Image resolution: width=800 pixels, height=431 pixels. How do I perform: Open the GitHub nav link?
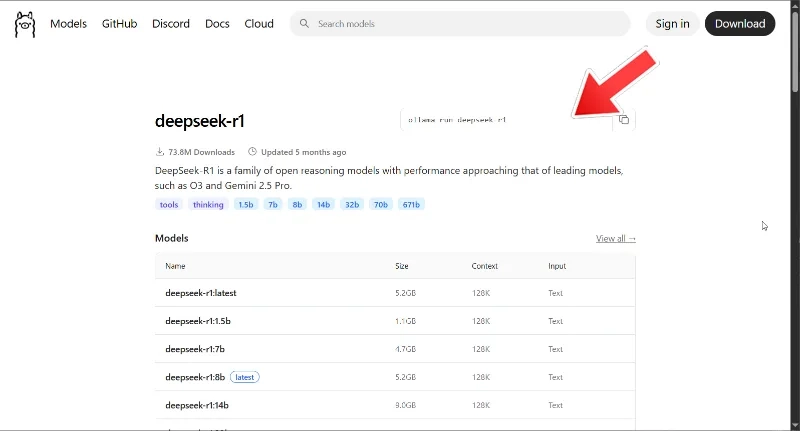pyautogui.click(x=119, y=23)
